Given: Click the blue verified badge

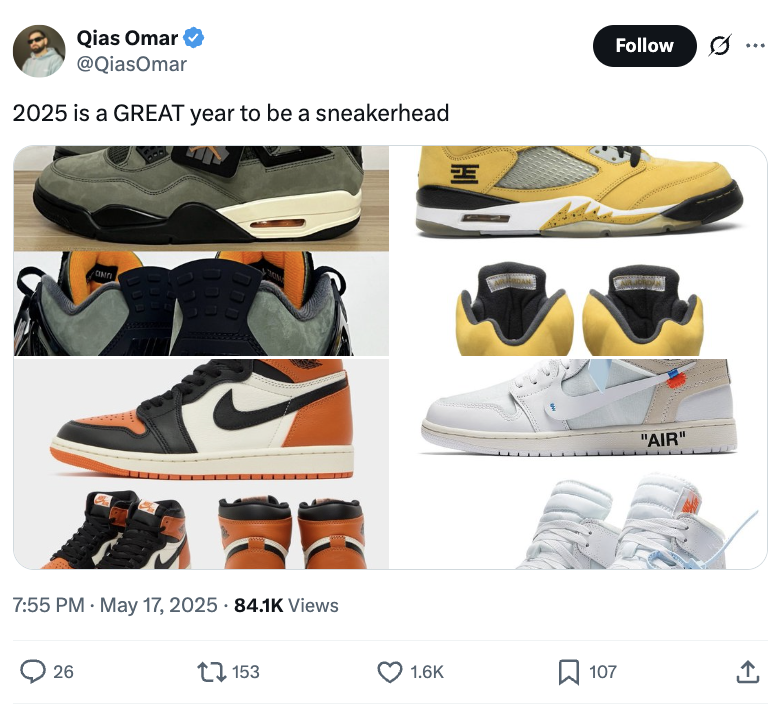Looking at the screenshot, I should (194, 39).
